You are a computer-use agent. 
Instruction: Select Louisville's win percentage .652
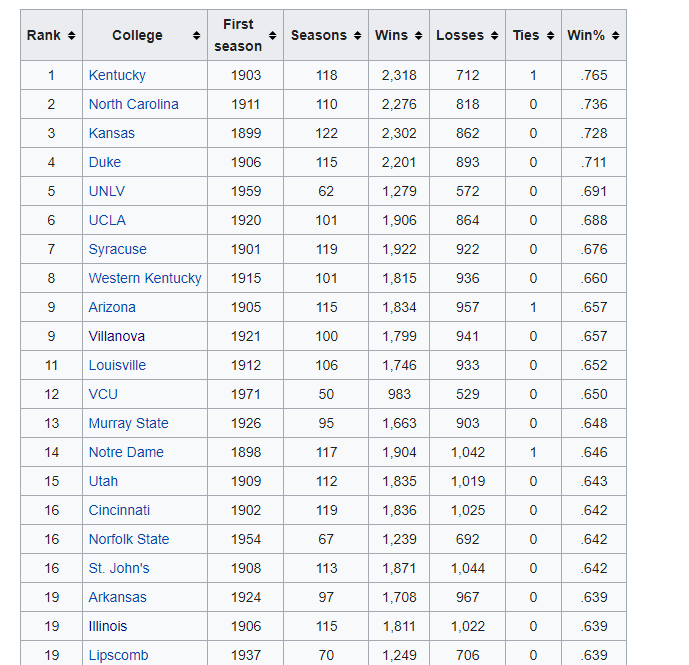tap(594, 365)
